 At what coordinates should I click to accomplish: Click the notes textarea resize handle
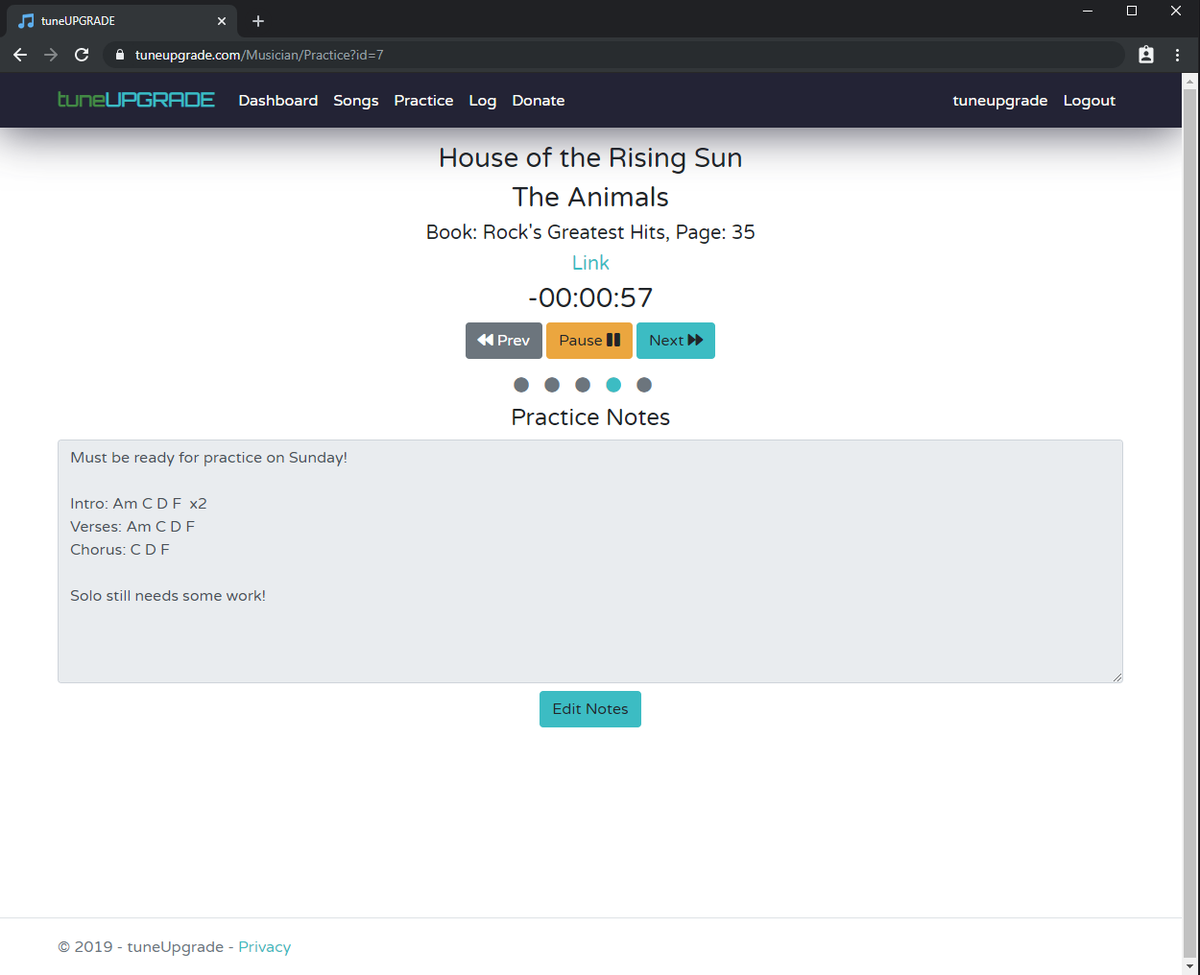(x=1117, y=677)
